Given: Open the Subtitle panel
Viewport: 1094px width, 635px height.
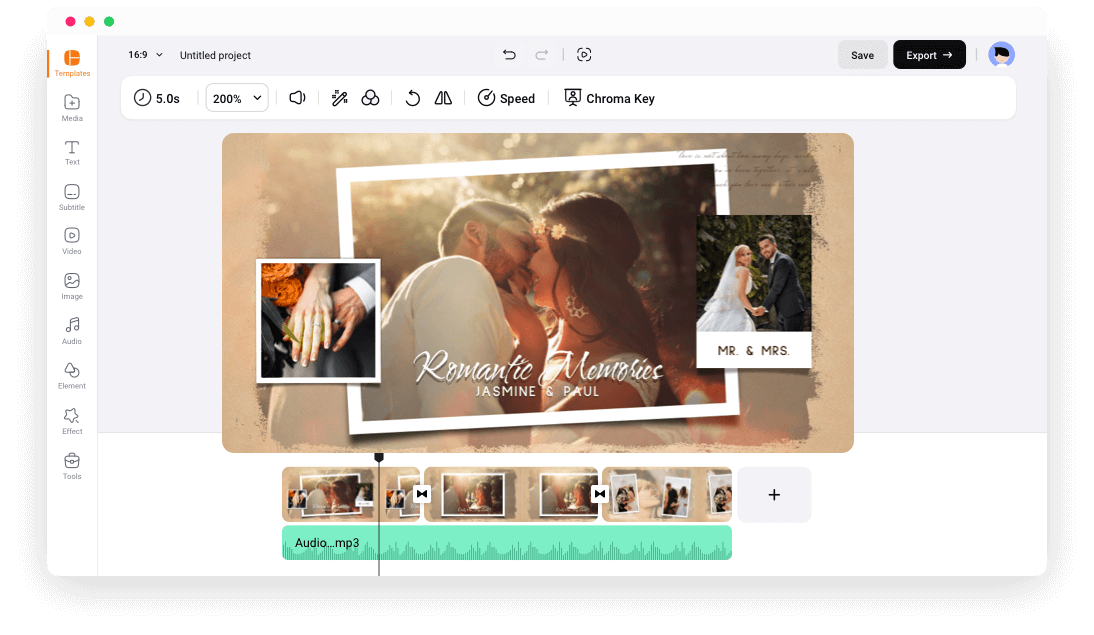Looking at the screenshot, I should click(71, 196).
